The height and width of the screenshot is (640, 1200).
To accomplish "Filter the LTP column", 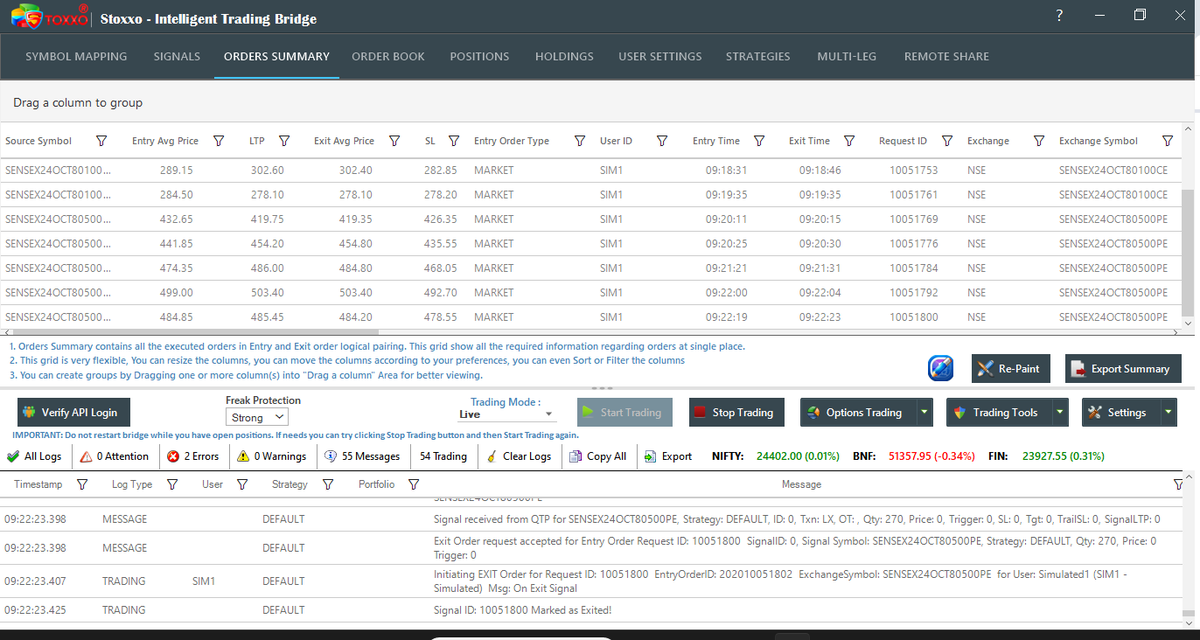I will click(x=284, y=141).
